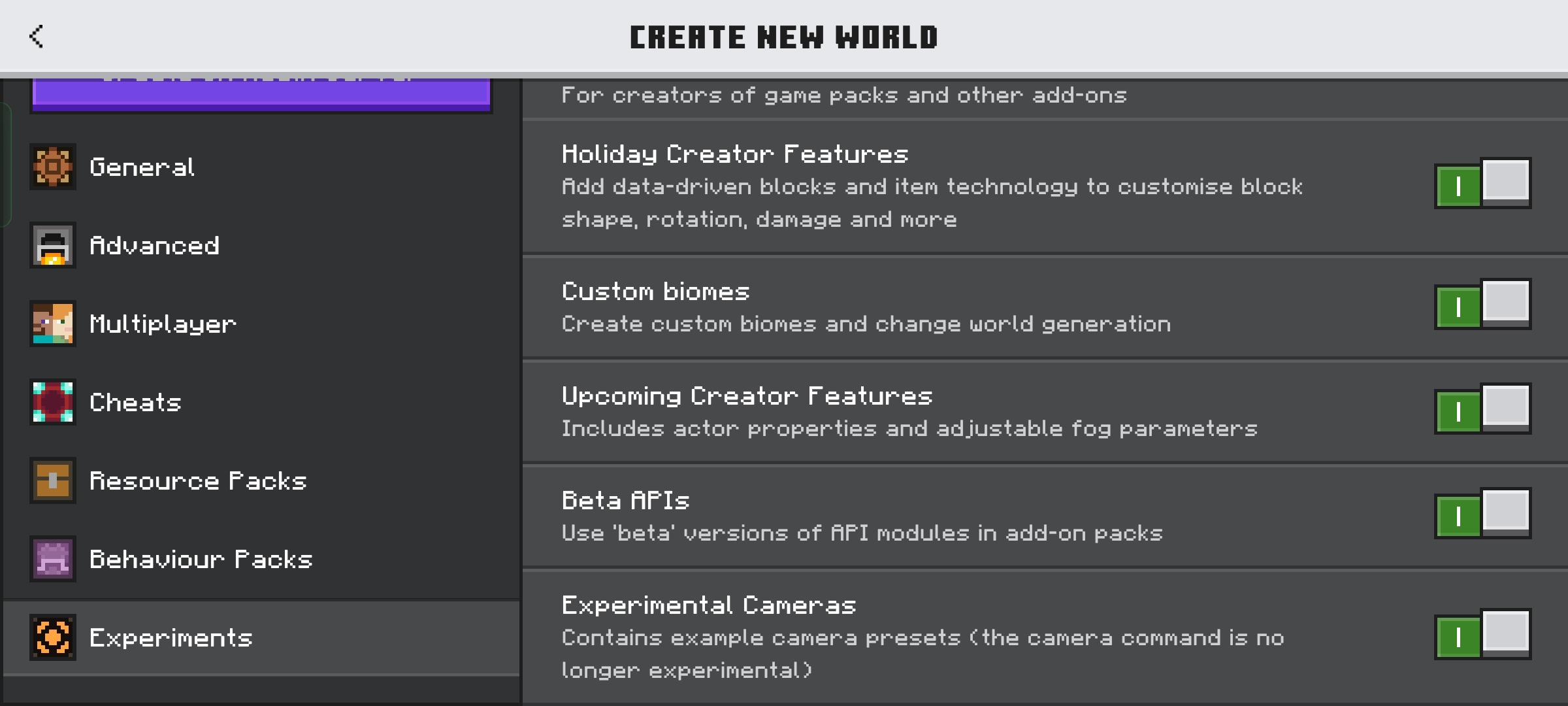Click the Multiplayer settings icon
Viewport: 1568px width, 706px height.
coord(53,323)
